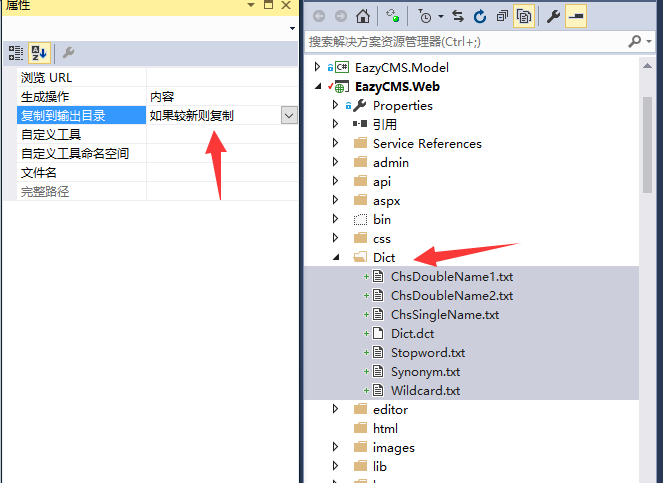Toggle the Preview Selected Items button
663x483 pixels.
click(x=575, y=16)
